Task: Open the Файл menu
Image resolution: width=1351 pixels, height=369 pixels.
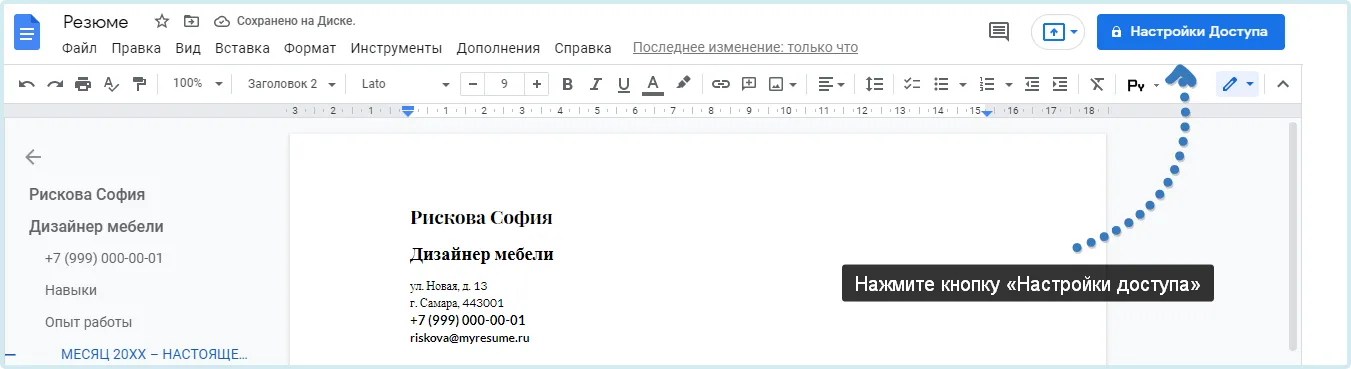Action: [79, 48]
